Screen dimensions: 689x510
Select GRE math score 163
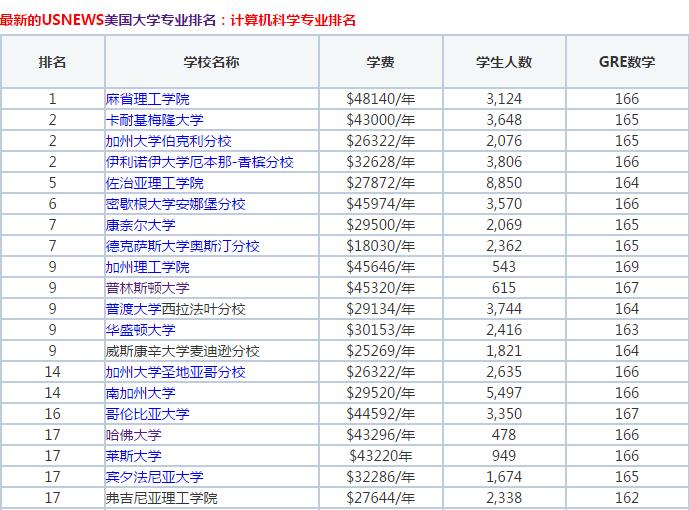pyautogui.click(x=627, y=330)
